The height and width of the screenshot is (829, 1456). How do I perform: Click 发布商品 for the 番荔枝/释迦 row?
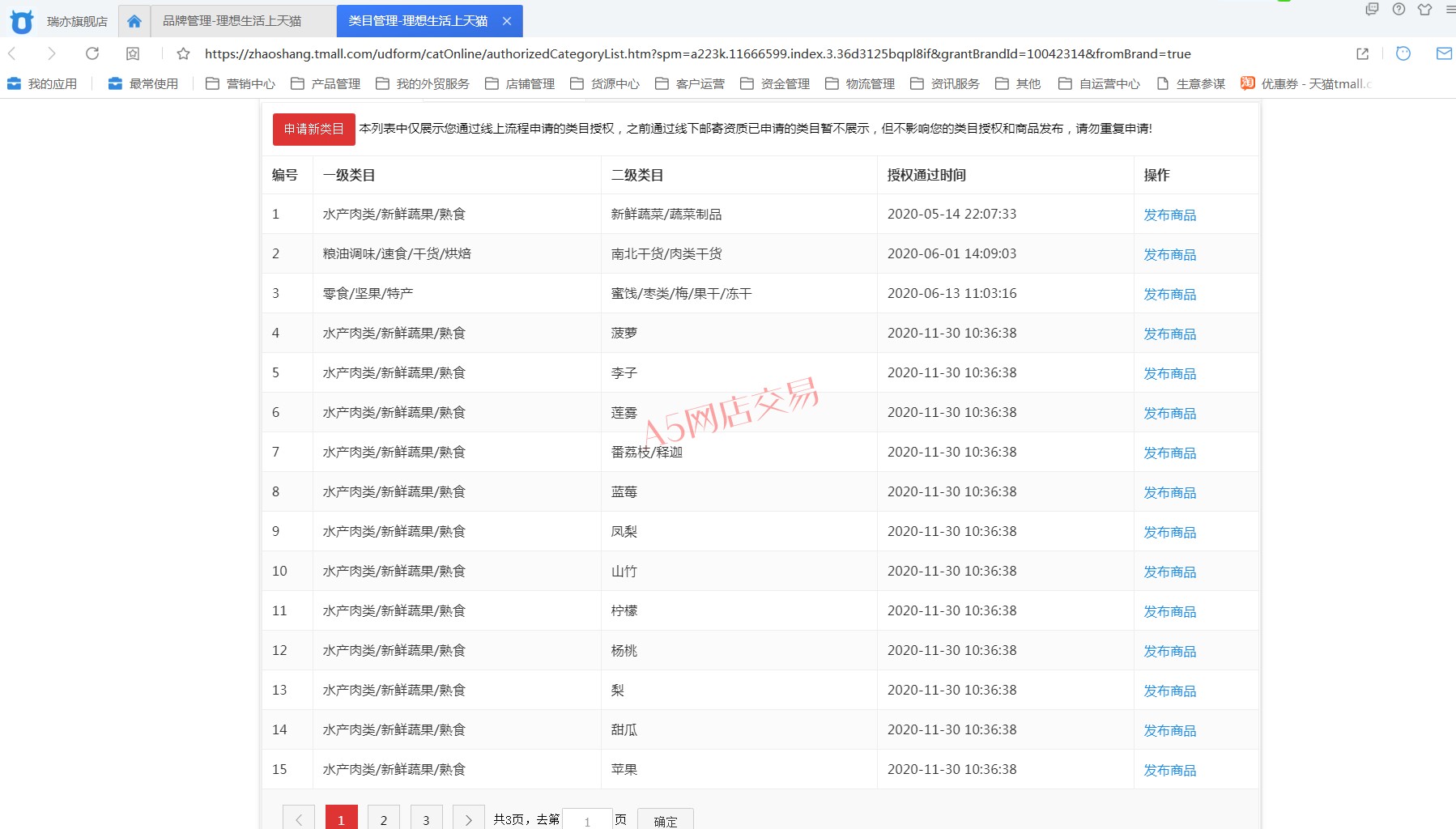click(x=1169, y=453)
